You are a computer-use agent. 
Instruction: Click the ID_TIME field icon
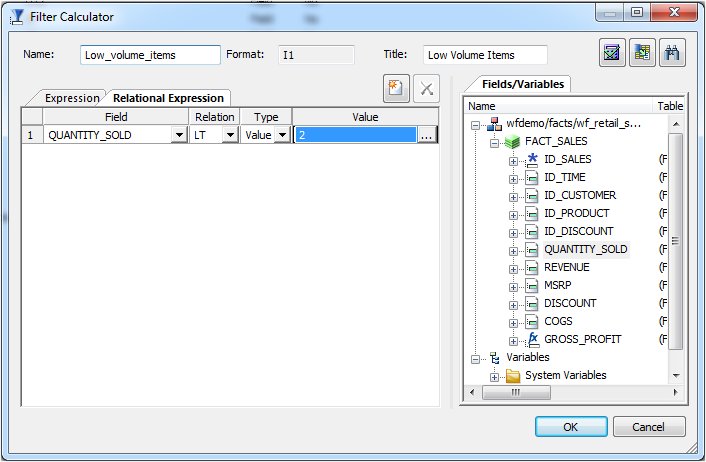pos(532,178)
